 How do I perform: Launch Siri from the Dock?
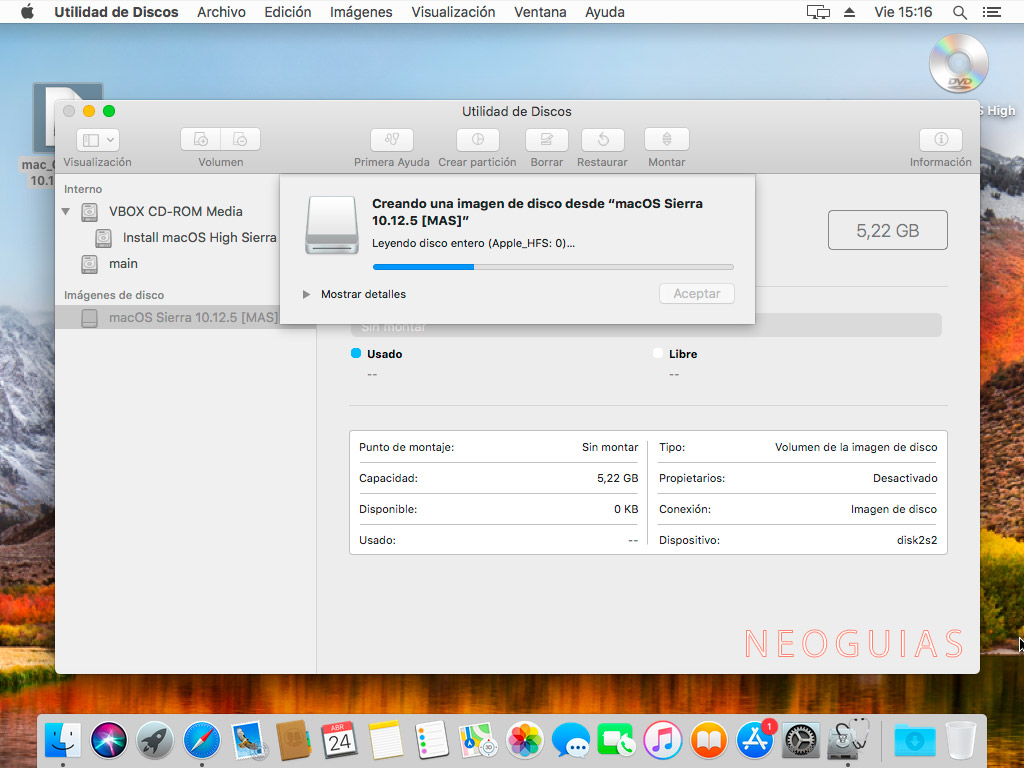(108, 741)
